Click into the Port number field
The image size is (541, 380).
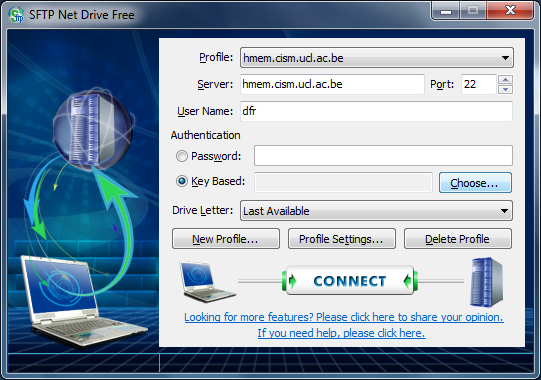[479, 84]
